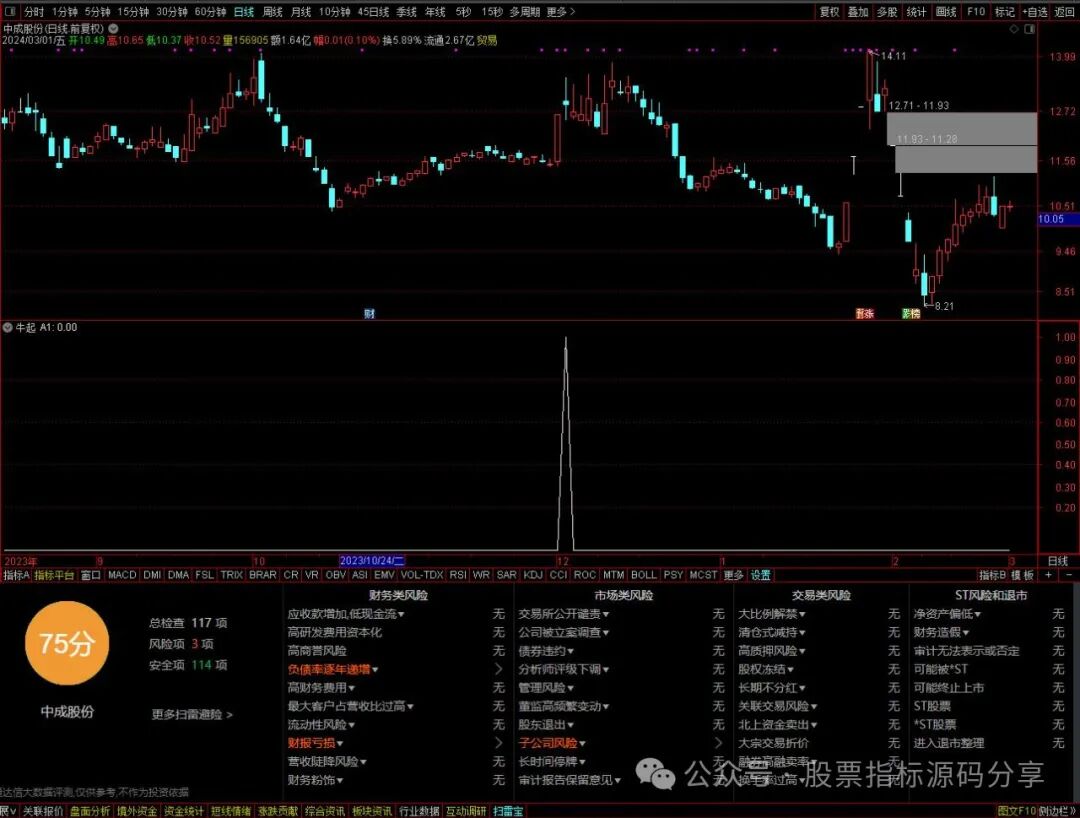Open the 关联报价 bottom tab
This screenshot has width=1080, height=818.
[x=43, y=812]
